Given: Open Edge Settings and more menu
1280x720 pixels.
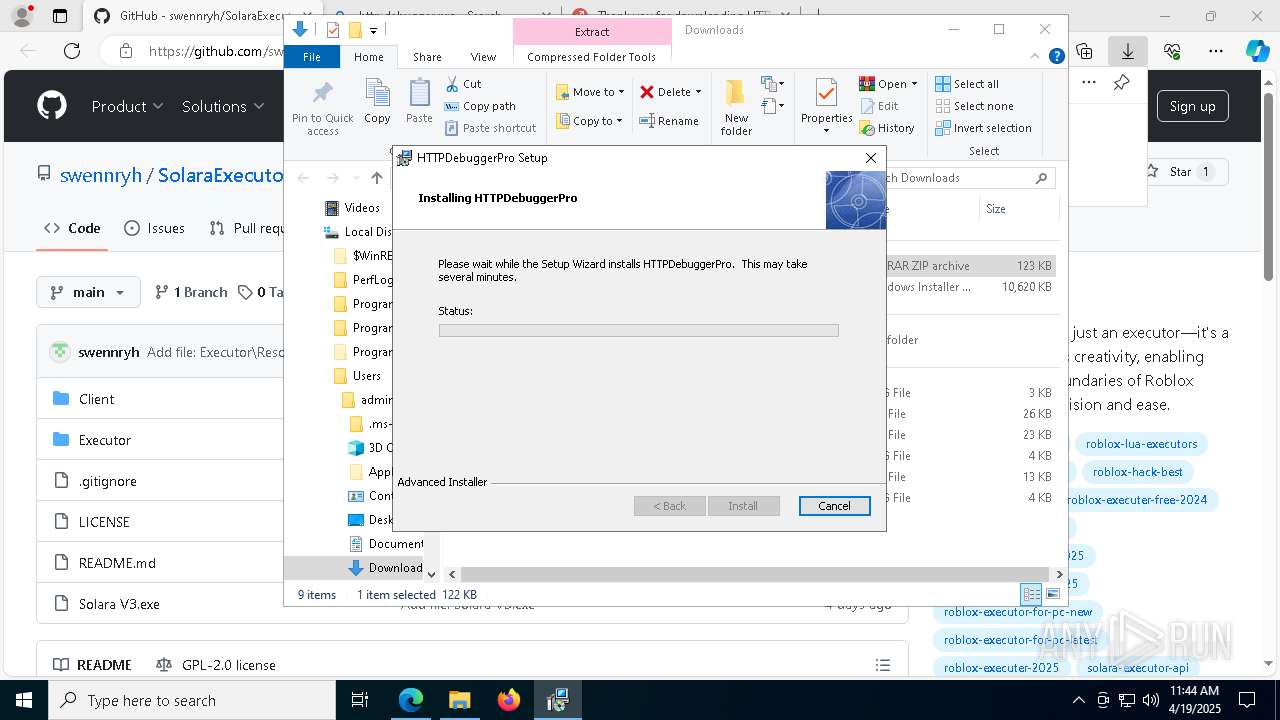Looking at the screenshot, I should 1216,51.
